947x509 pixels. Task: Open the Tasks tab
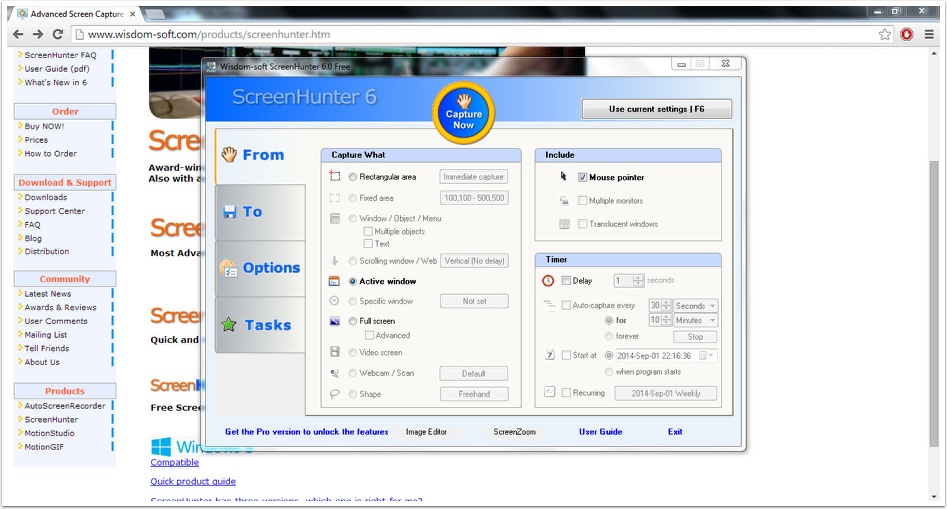(260, 325)
